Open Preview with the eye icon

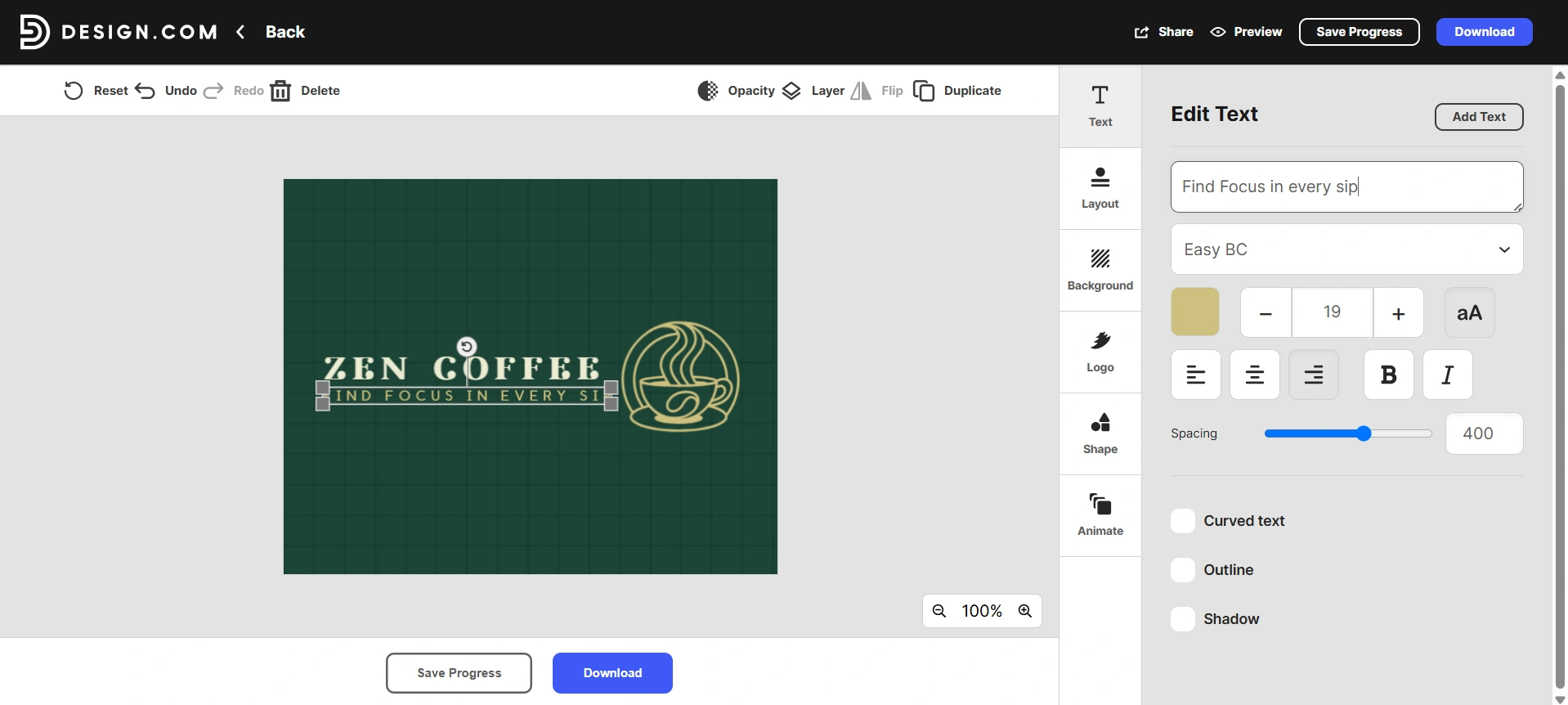click(1218, 32)
